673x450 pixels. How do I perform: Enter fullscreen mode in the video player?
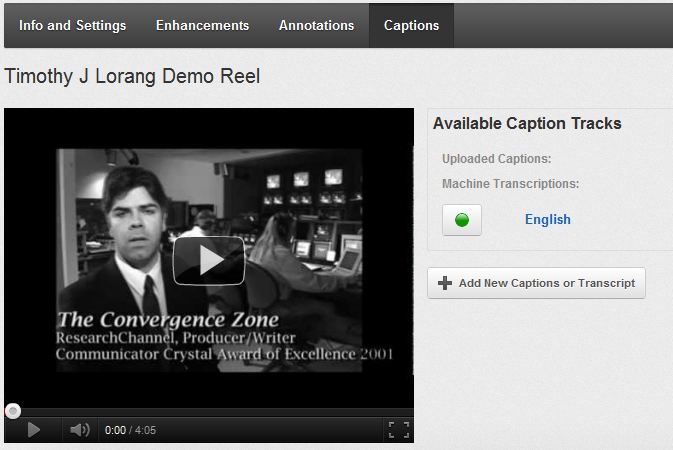tap(399, 429)
